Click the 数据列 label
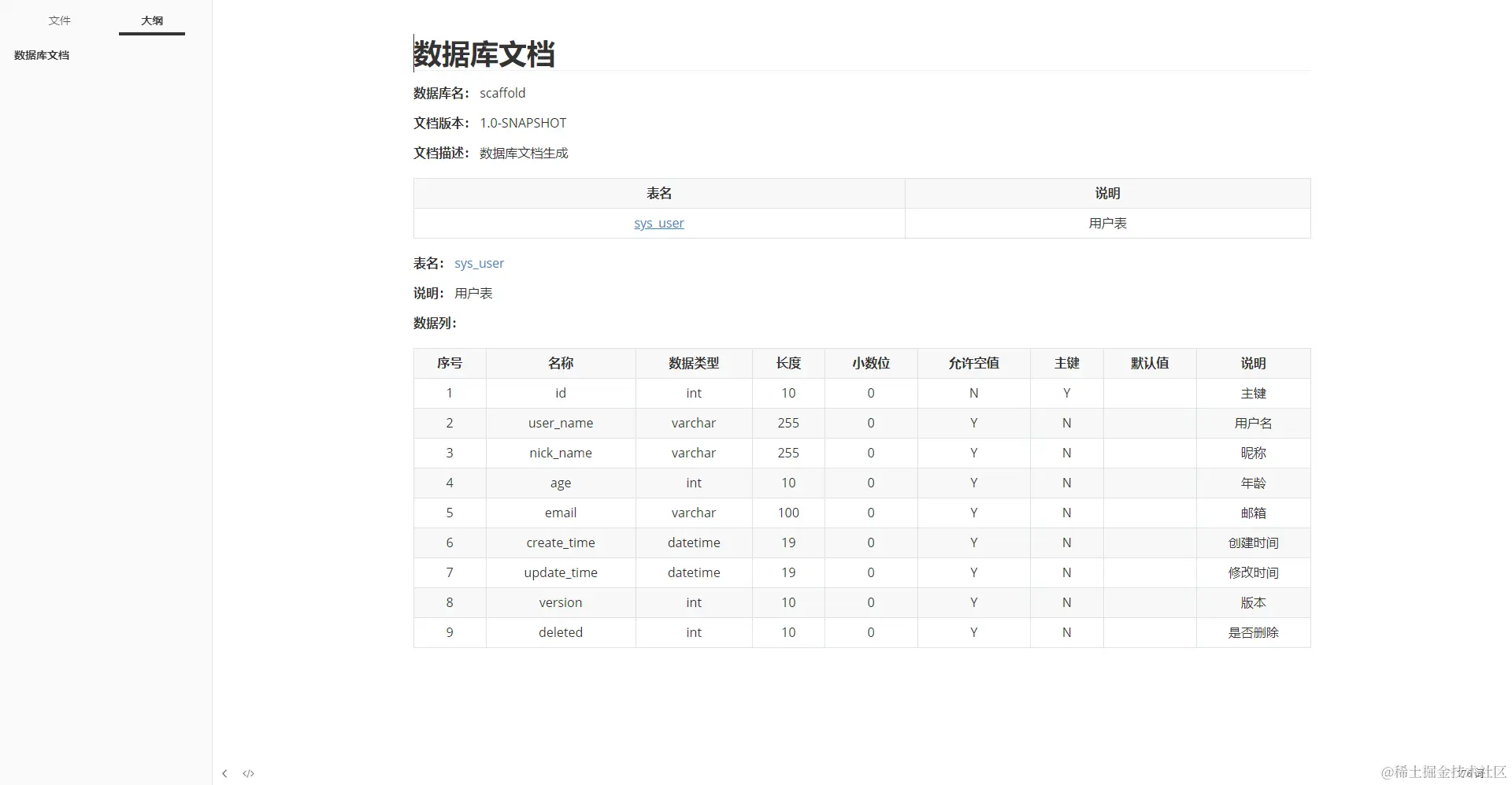This screenshot has height=785, width=1512. click(x=435, y=323)
